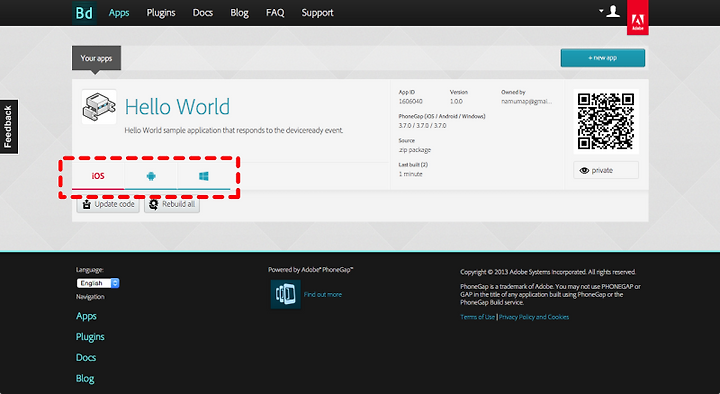
Task: Open the Feedback side tab
Action: [9, 127]
